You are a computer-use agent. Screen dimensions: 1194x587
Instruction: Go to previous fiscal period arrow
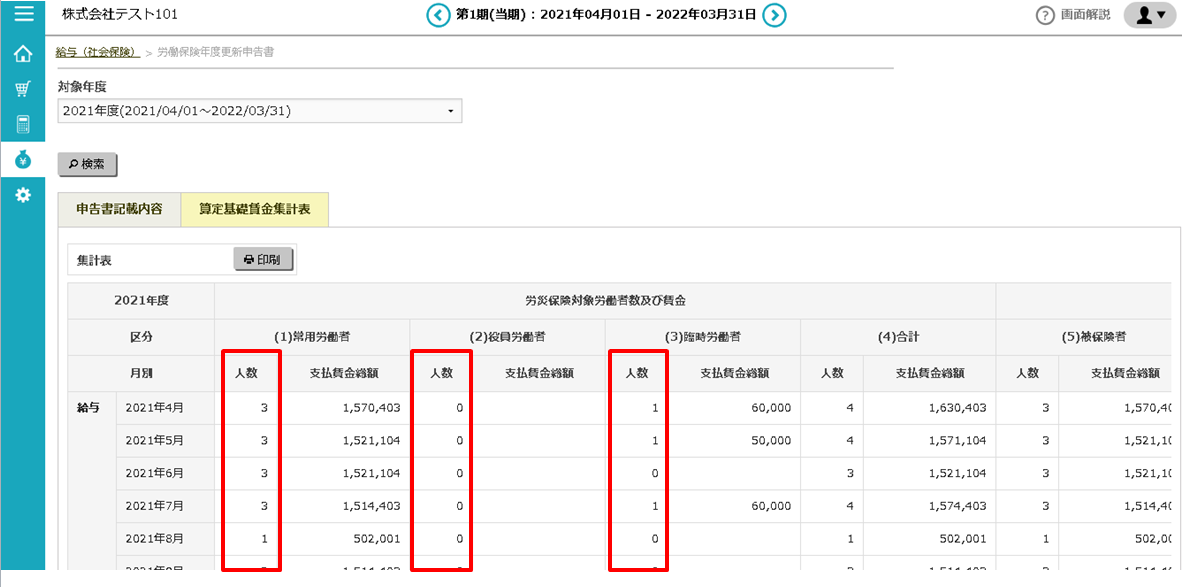pyautogui.click(x=438, y=15)
